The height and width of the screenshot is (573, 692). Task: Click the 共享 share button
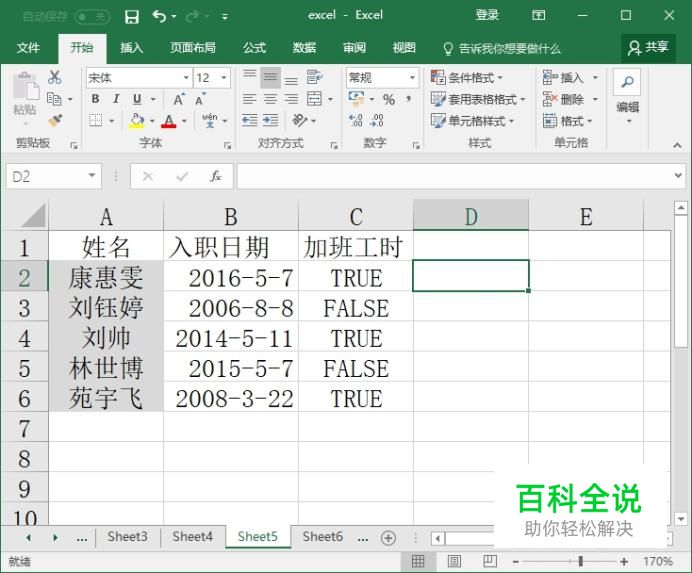click(648, 48)
